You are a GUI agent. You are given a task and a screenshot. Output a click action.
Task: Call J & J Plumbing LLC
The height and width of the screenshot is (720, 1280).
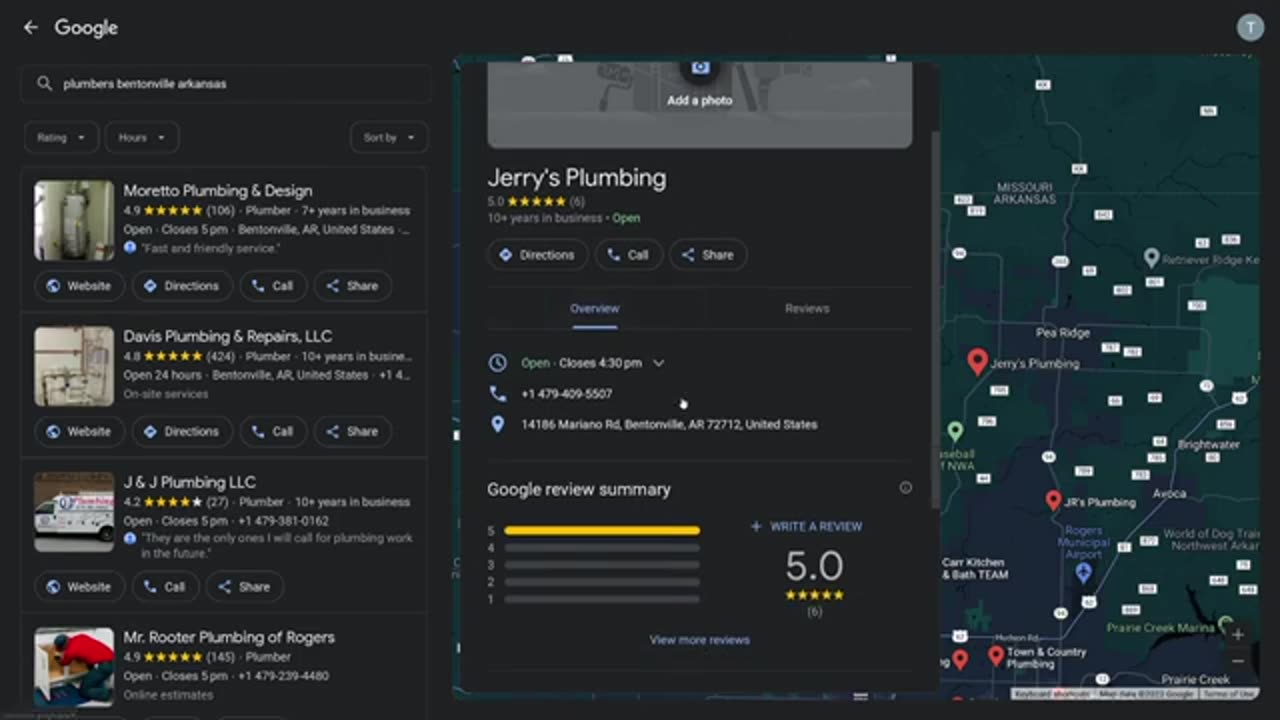[x=164, y=587]
